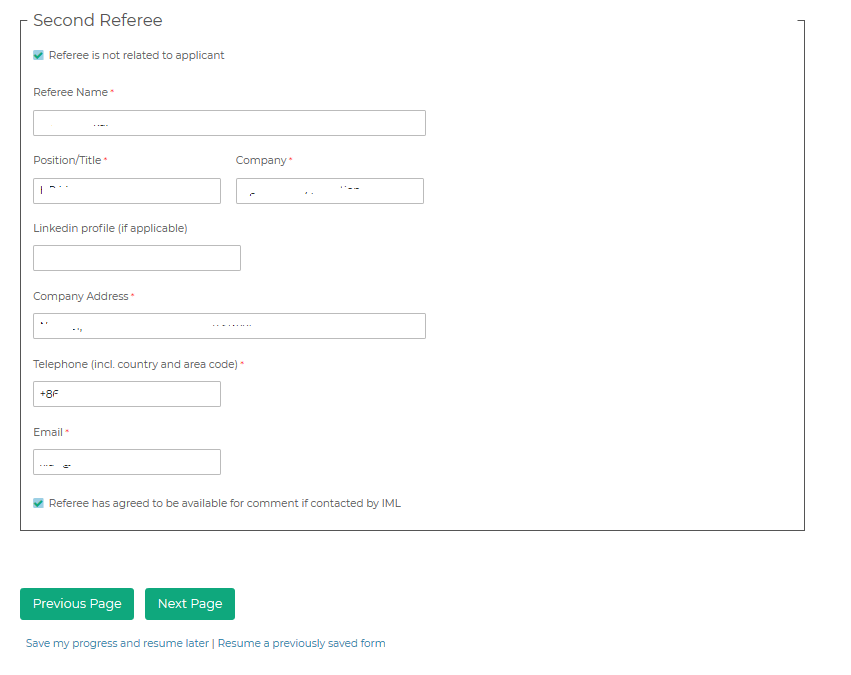851x675 pixels.
Task: Click the 'Company Address' label text
Action: [x=80, y=297]
